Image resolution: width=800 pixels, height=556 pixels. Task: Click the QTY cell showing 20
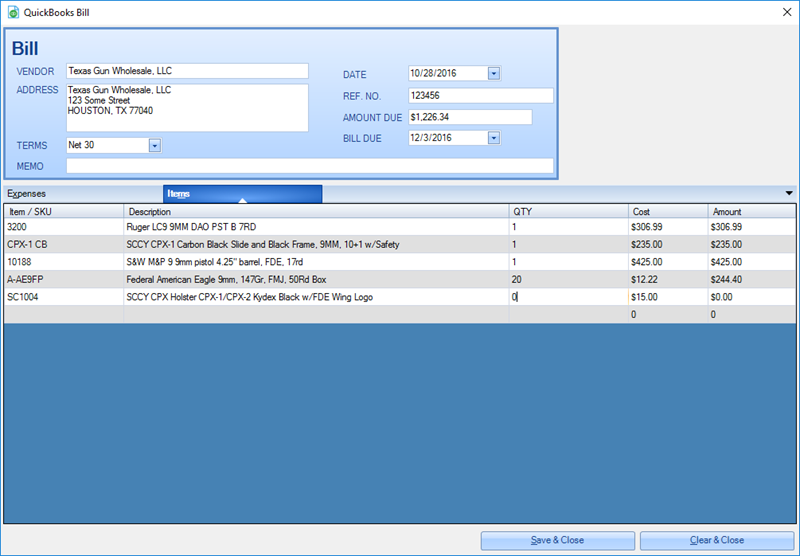(568, 280)
